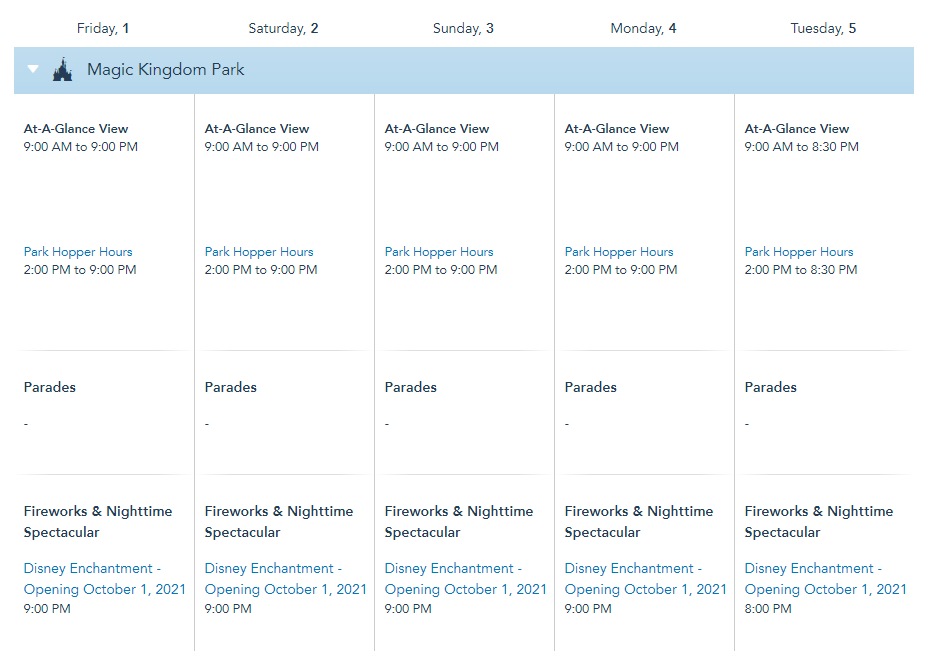The image size is (929, 651).
Task: Click Monday's Disney Enchantment fireworks link
Action: pyautogui.click(x=633, y=579)
